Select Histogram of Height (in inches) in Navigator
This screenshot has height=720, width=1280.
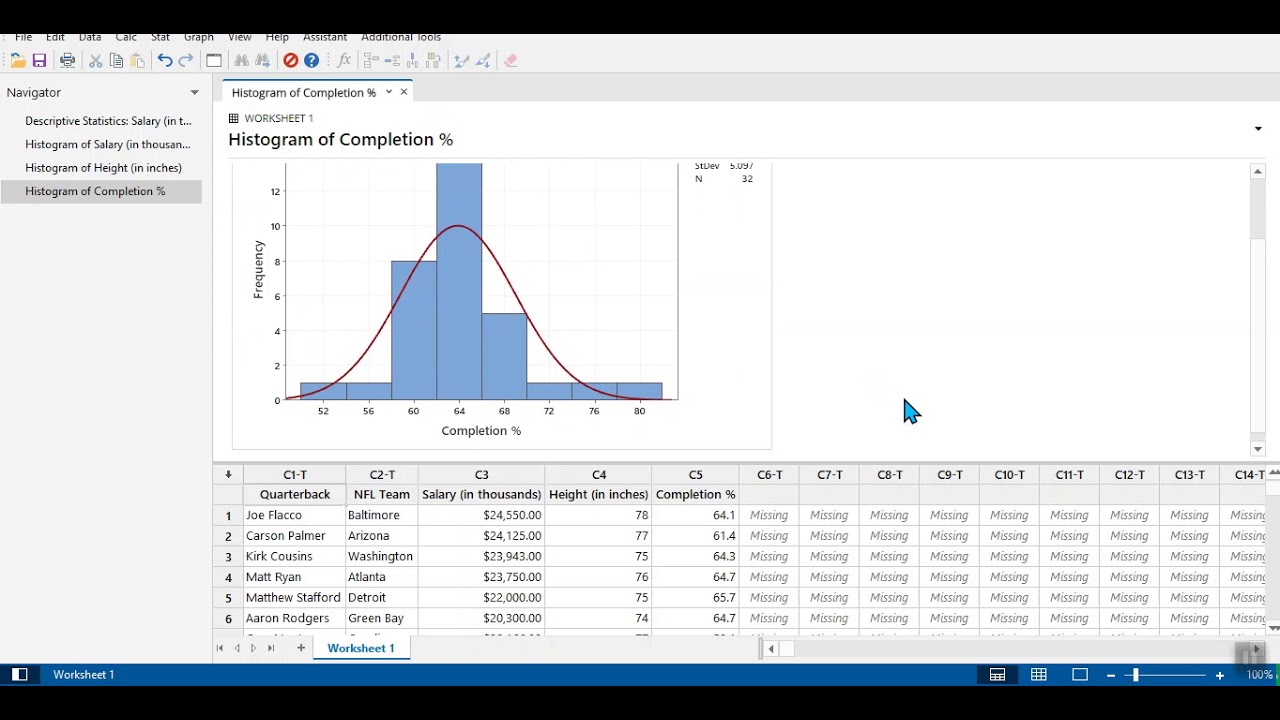point(103,168)
